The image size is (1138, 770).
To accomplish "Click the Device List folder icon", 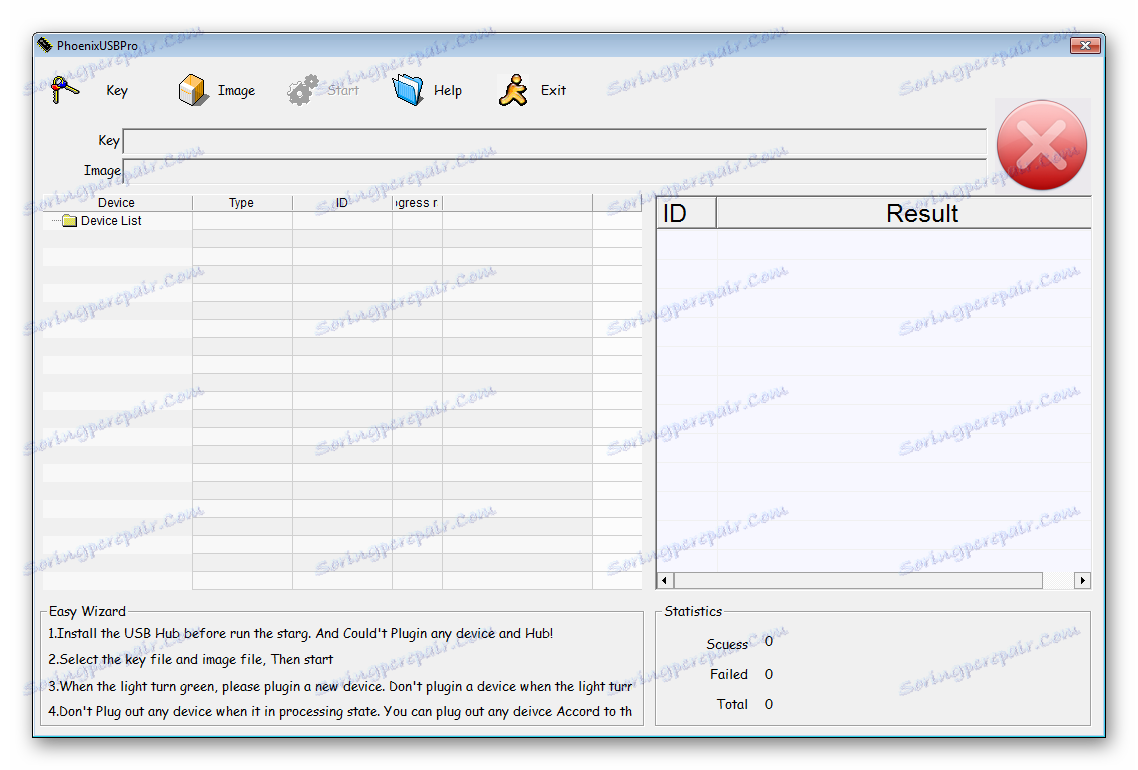I will coord(70,221).
